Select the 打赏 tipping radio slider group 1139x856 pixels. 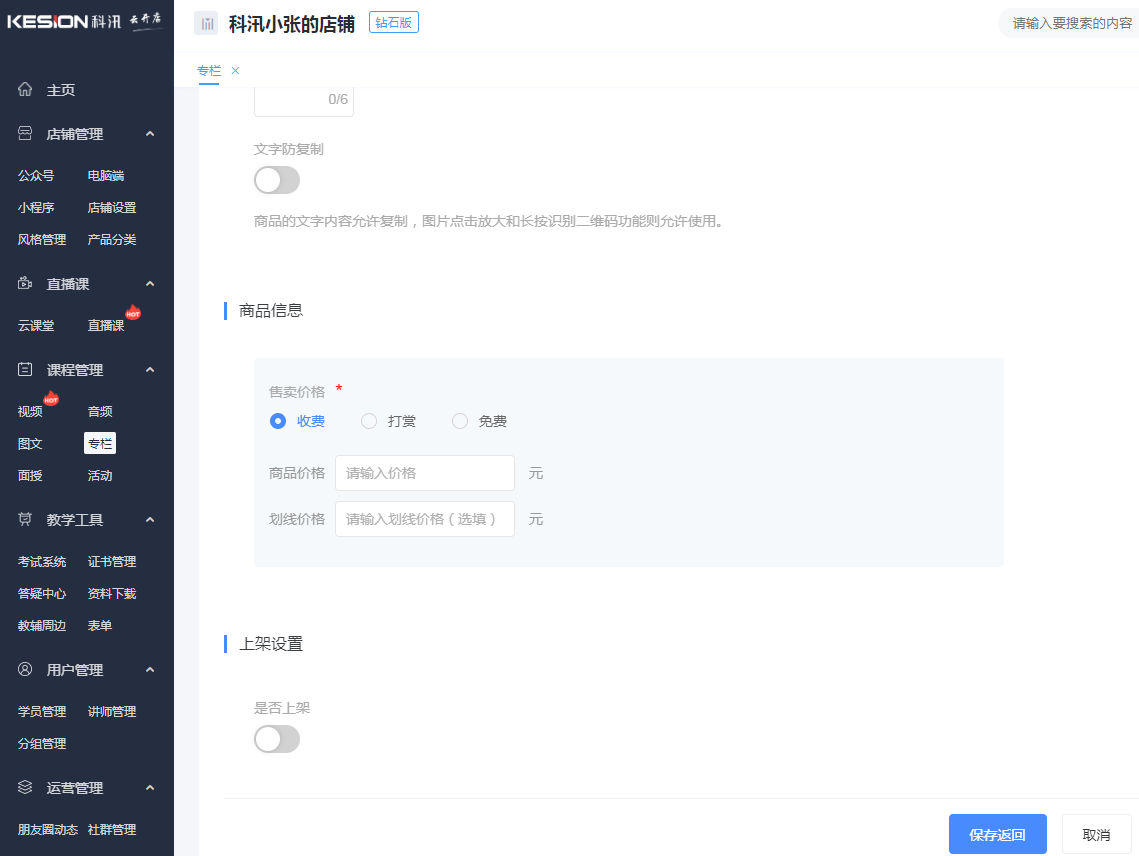coord(368,421)
